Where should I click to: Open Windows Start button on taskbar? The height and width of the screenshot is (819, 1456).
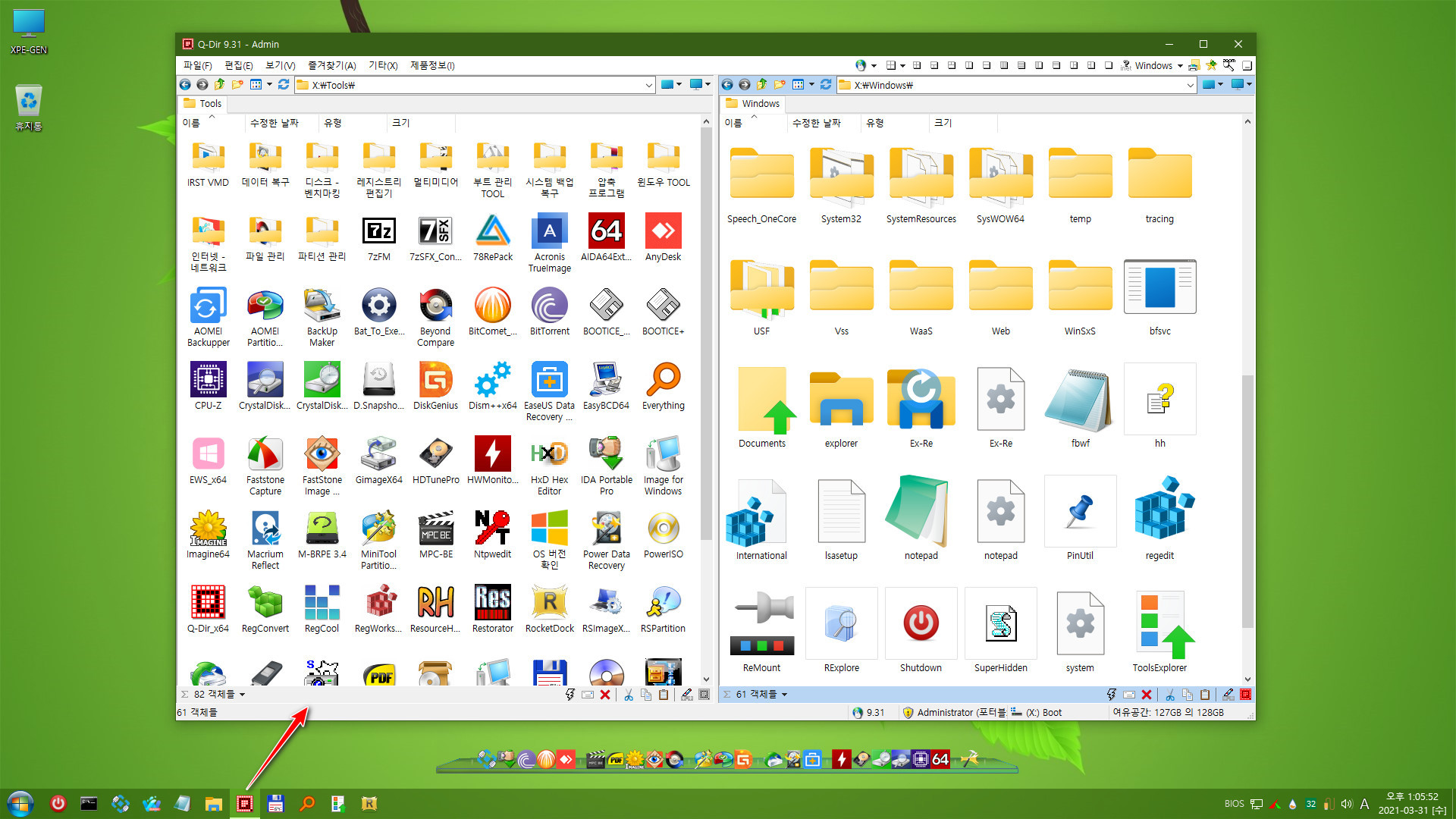click(20, 803)
